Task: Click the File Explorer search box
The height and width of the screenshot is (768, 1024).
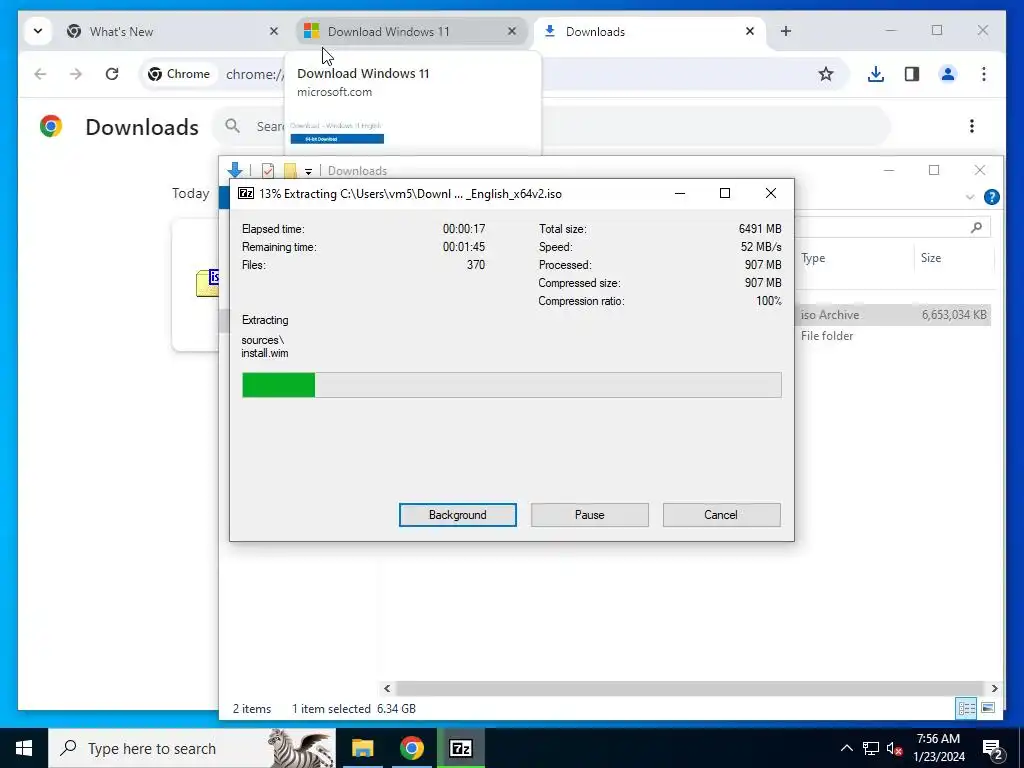Action: point(893,227)
